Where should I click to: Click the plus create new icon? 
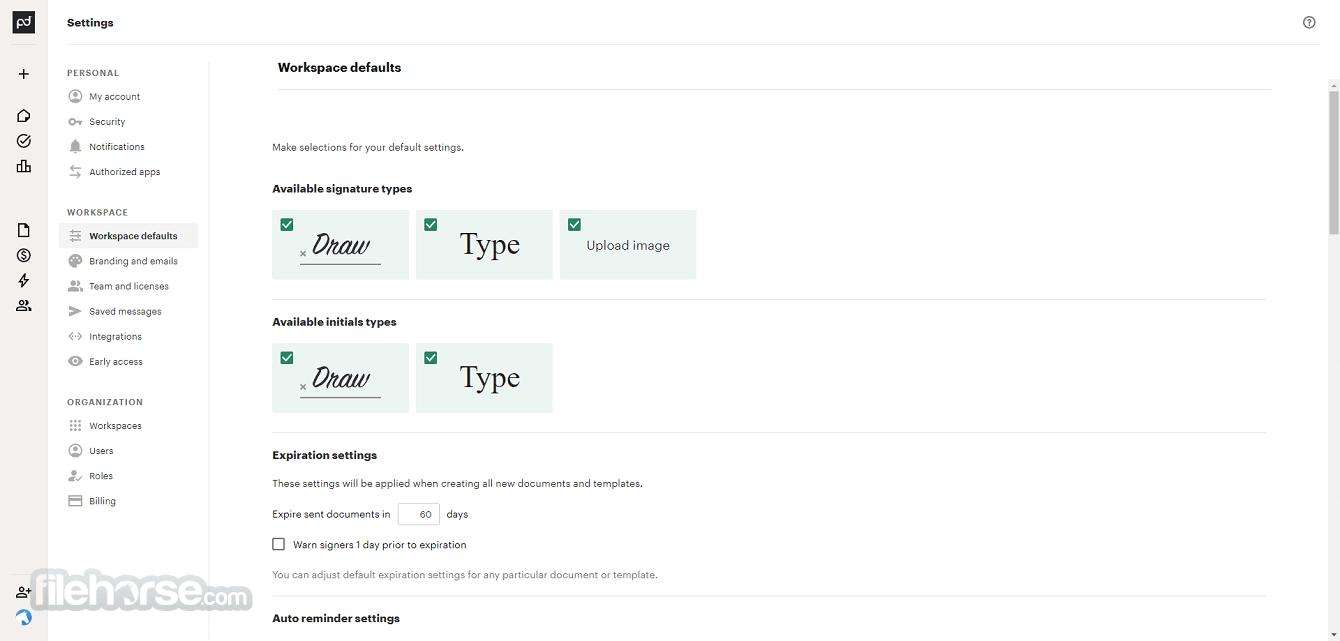point(24,74)
